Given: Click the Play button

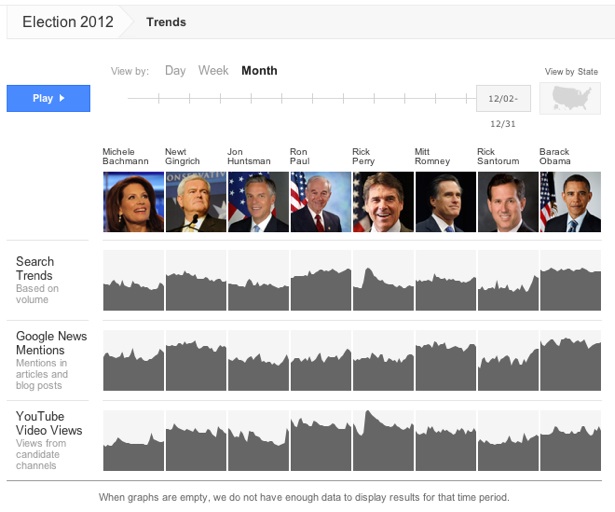Looking at the screenshot, I should tap(48, 98).
